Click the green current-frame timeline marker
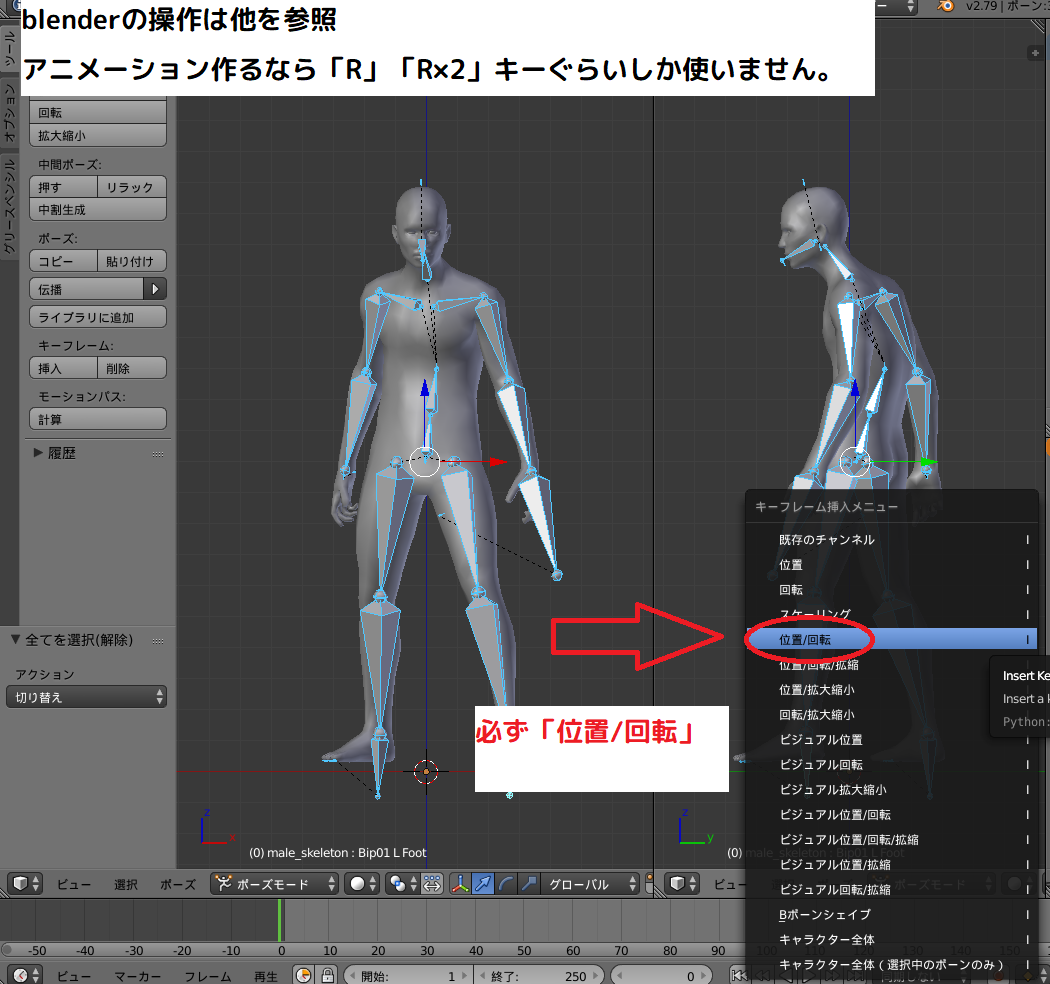 [281, 919]
